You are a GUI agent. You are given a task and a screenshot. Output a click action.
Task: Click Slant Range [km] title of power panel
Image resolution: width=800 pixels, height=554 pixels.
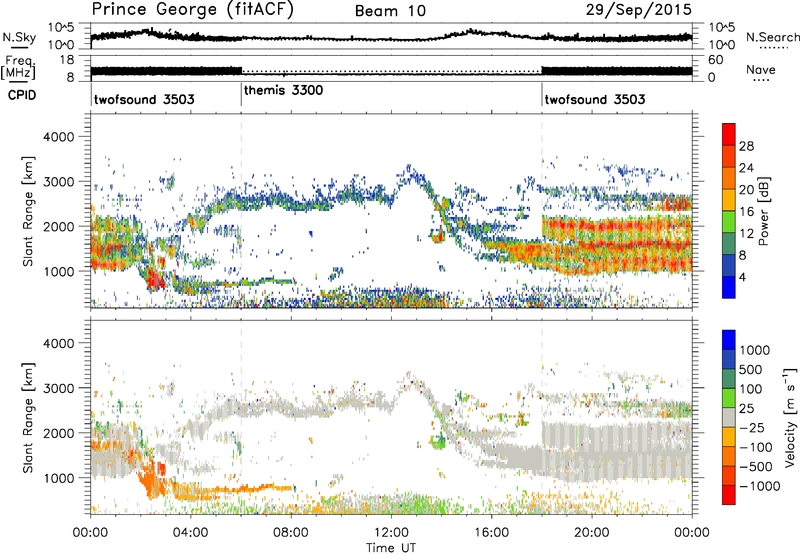28,211
